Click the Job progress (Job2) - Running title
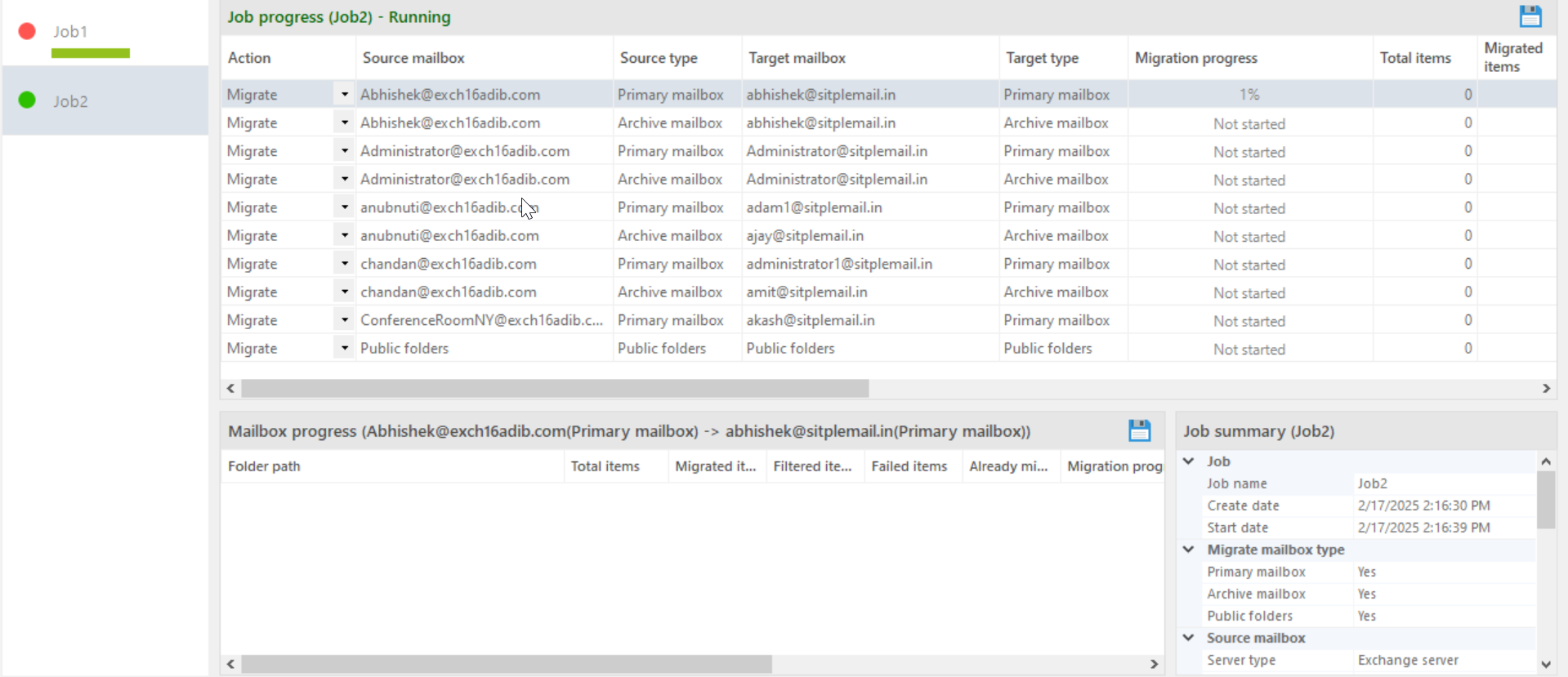Screen dimensions: 1568x677 [339, 16]
